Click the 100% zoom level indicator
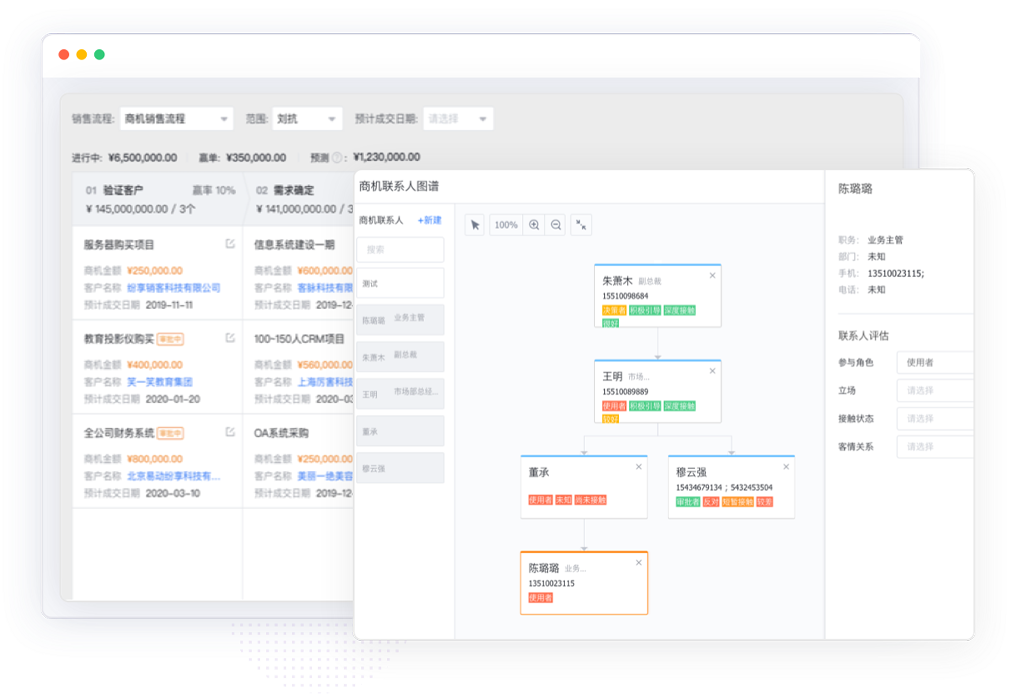1010x694 pixels. [506, 225]
